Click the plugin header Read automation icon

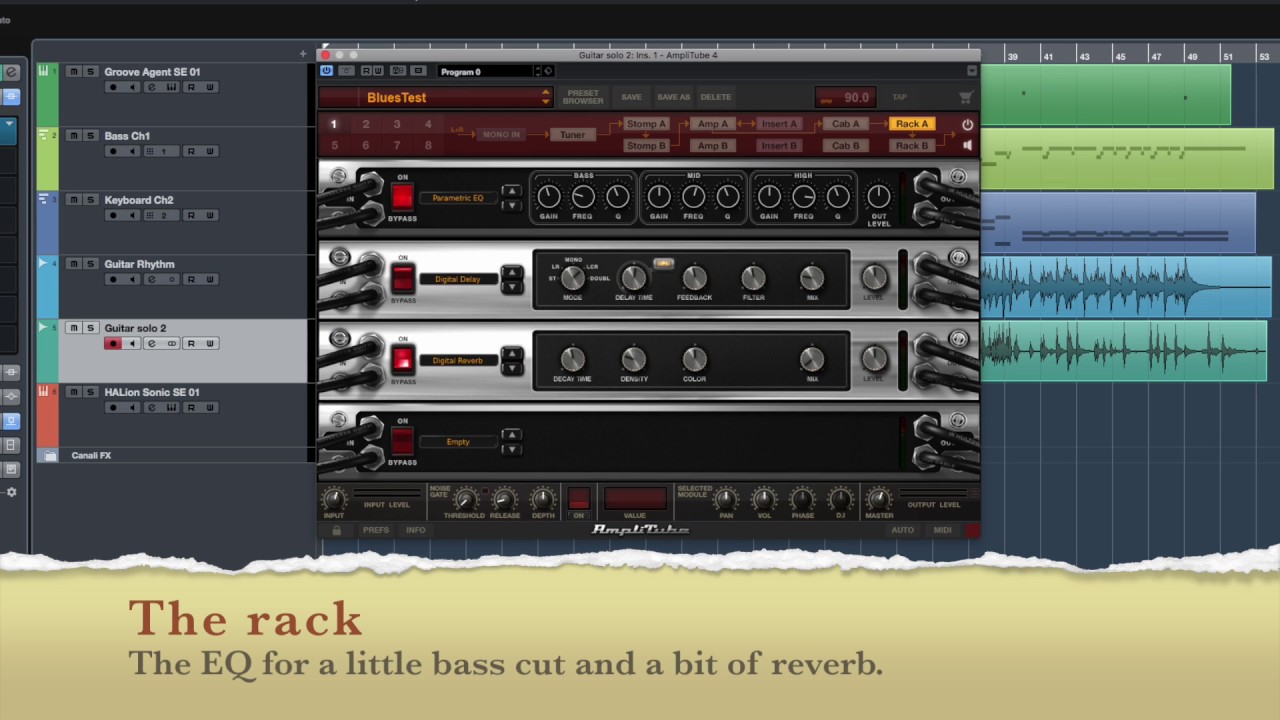coord(366,71)
